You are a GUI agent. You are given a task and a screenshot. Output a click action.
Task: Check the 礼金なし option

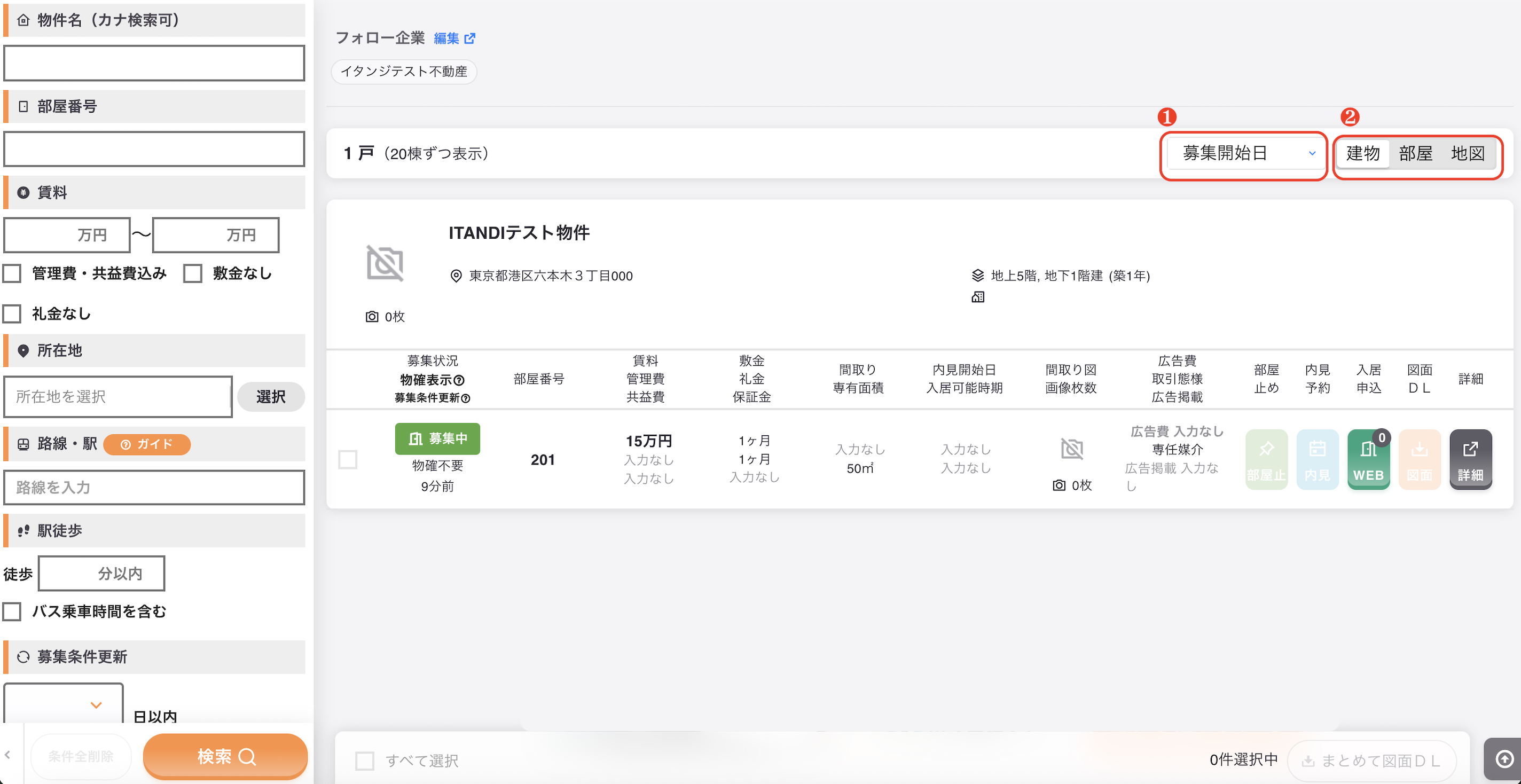pos(12,313)
